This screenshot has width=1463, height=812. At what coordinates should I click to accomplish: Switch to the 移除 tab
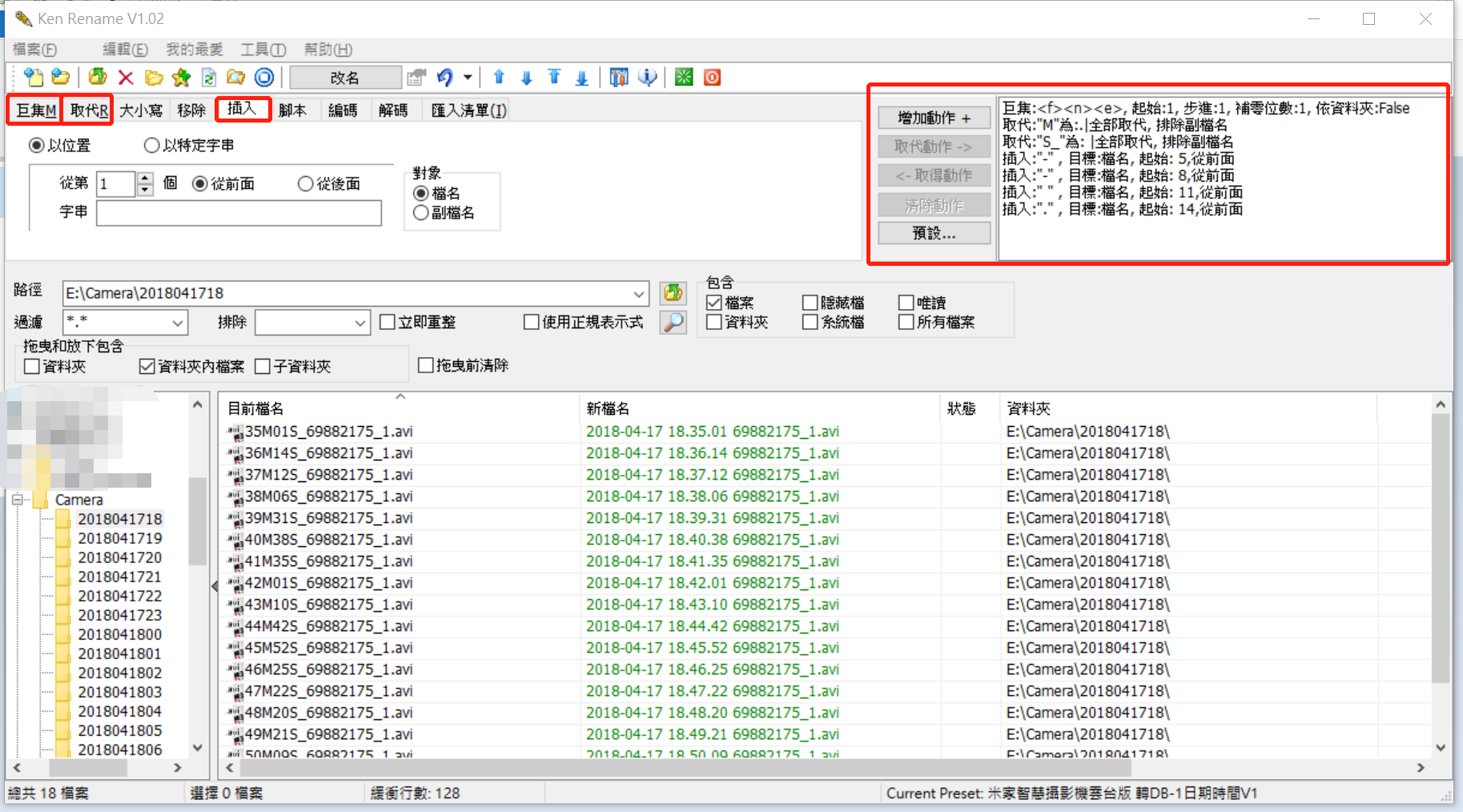[192, 111]
